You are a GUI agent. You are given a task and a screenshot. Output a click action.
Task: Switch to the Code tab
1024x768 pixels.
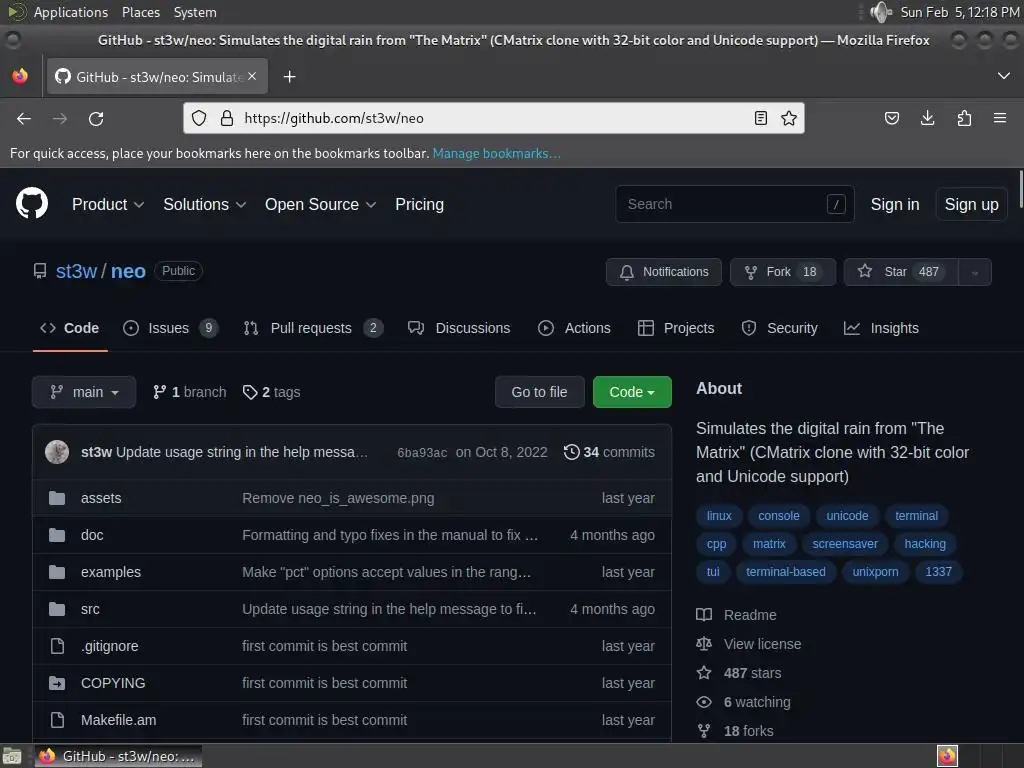click(x=70, y=328)
